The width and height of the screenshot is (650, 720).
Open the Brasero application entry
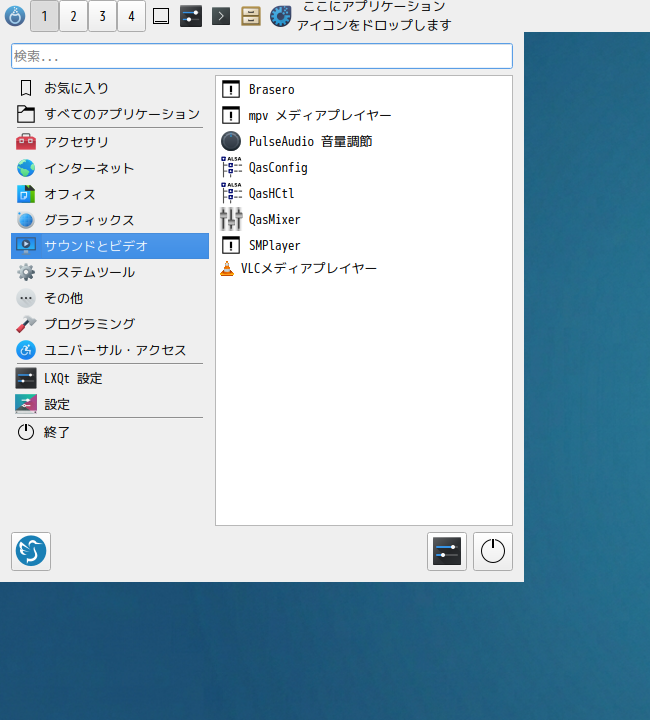click(364, 90)
